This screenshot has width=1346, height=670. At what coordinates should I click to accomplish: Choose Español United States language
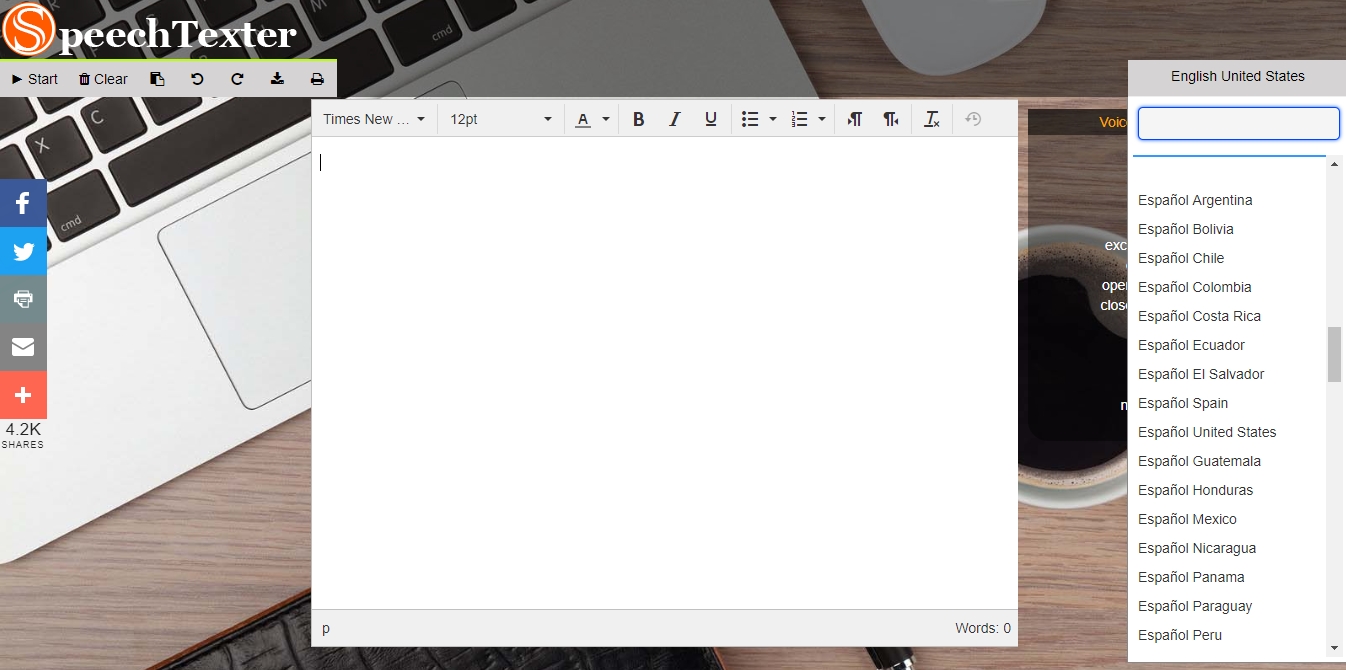pyautogui.click(x=1207, y=432)
